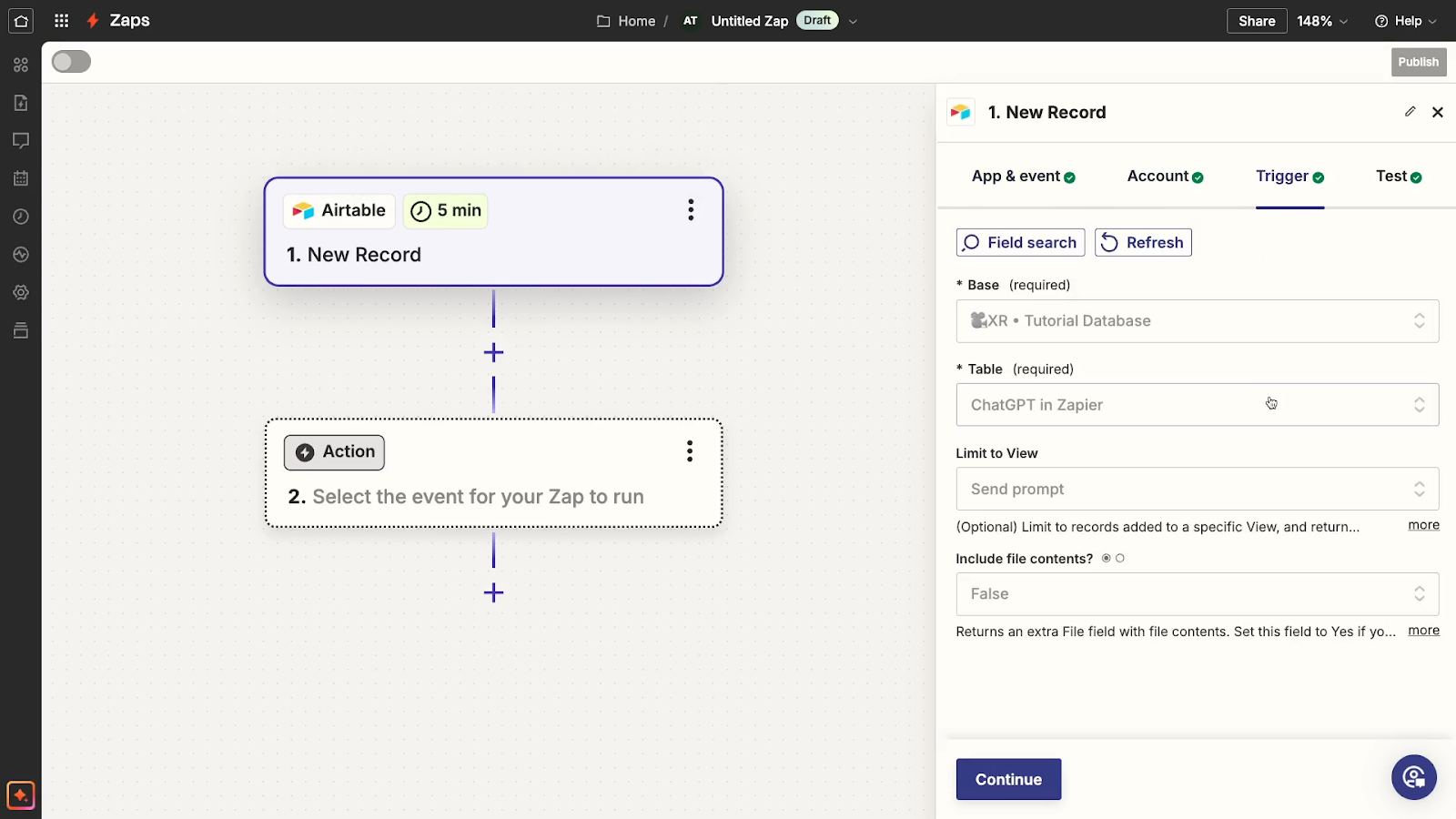Open the Action step three-dot menu
Screen dimensions: 1456x819
pyautogui.click(x=690, y=451)
